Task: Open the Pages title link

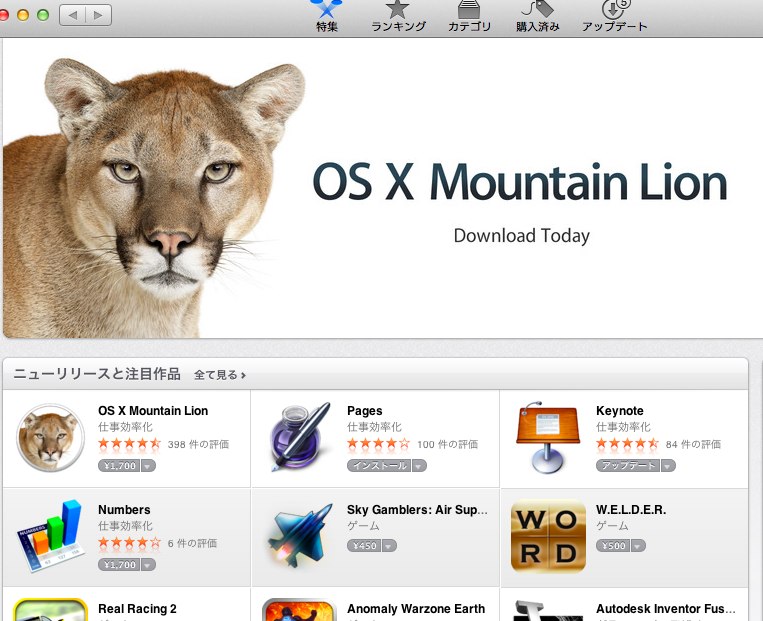Action: [x=364, y=411]
